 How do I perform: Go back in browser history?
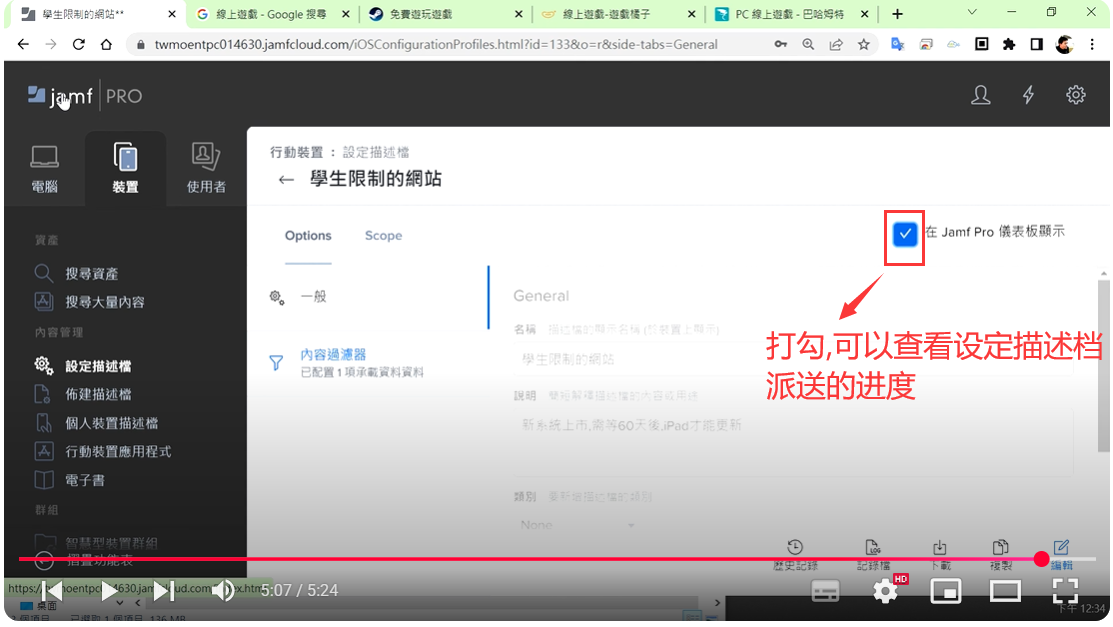click(23, 44)
